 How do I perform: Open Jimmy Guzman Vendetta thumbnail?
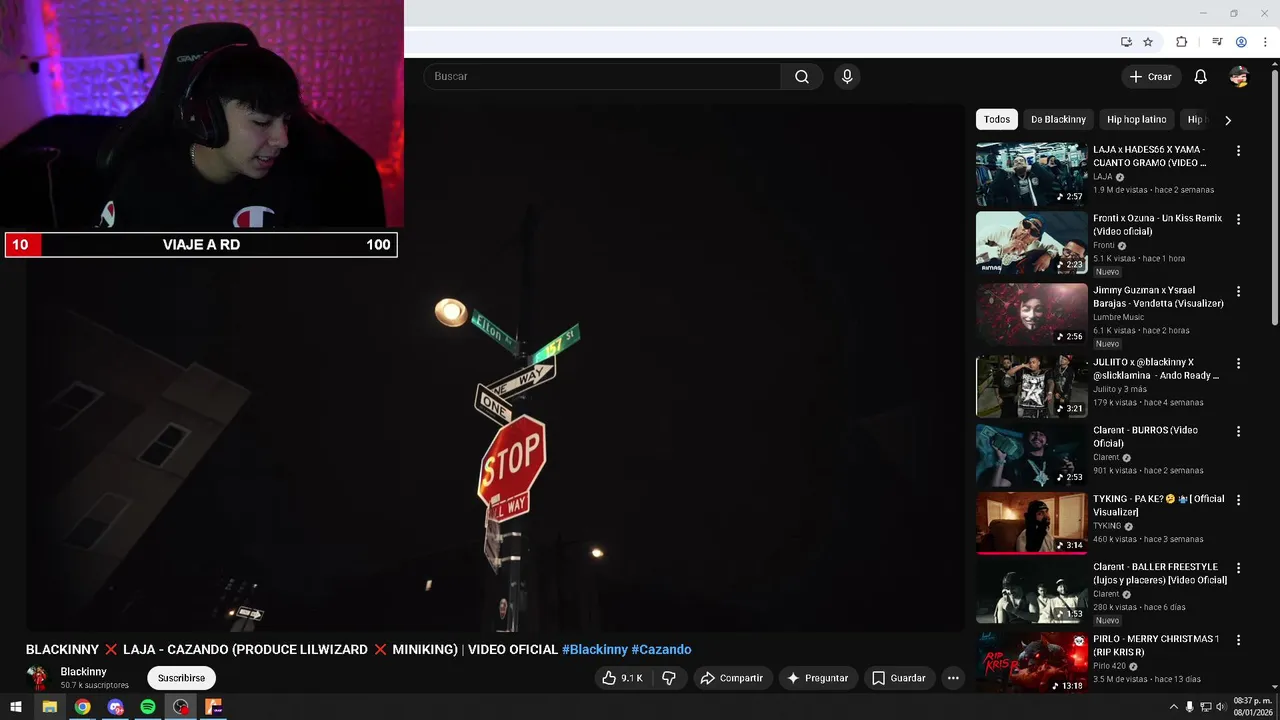1031,314
